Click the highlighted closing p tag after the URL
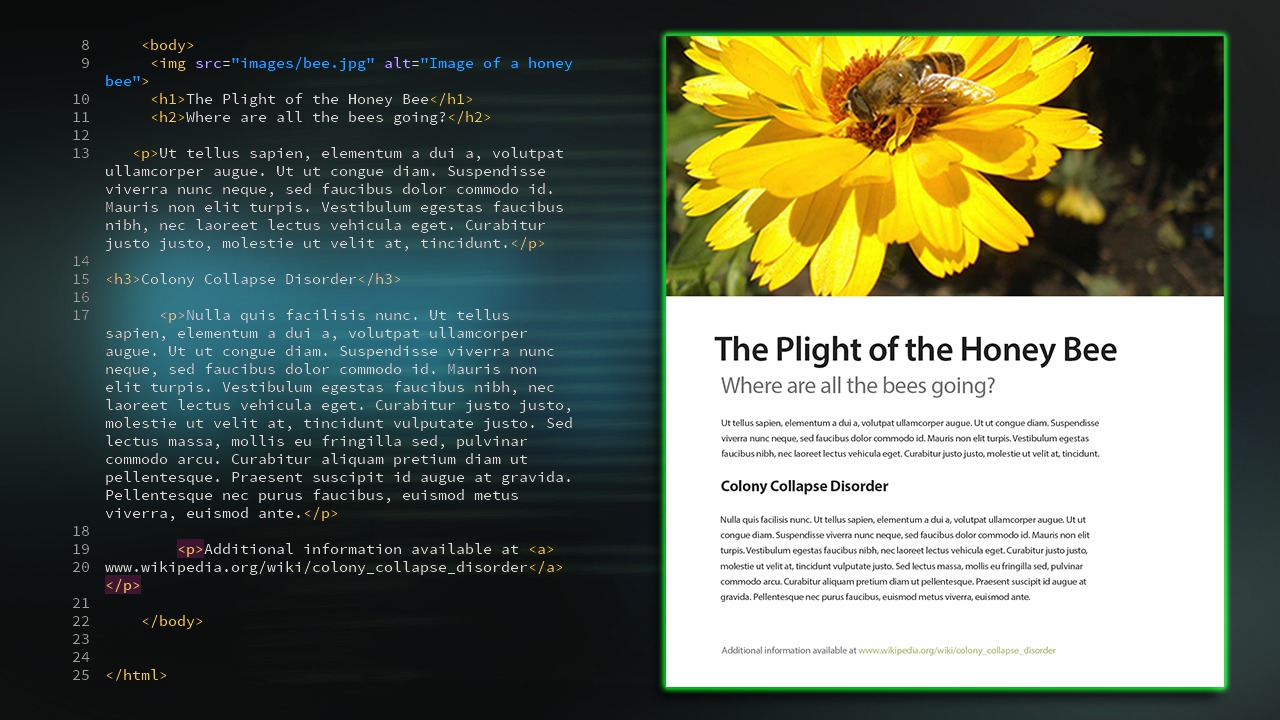The height and width of the screenshot is (720, 1280). (123, 585)
